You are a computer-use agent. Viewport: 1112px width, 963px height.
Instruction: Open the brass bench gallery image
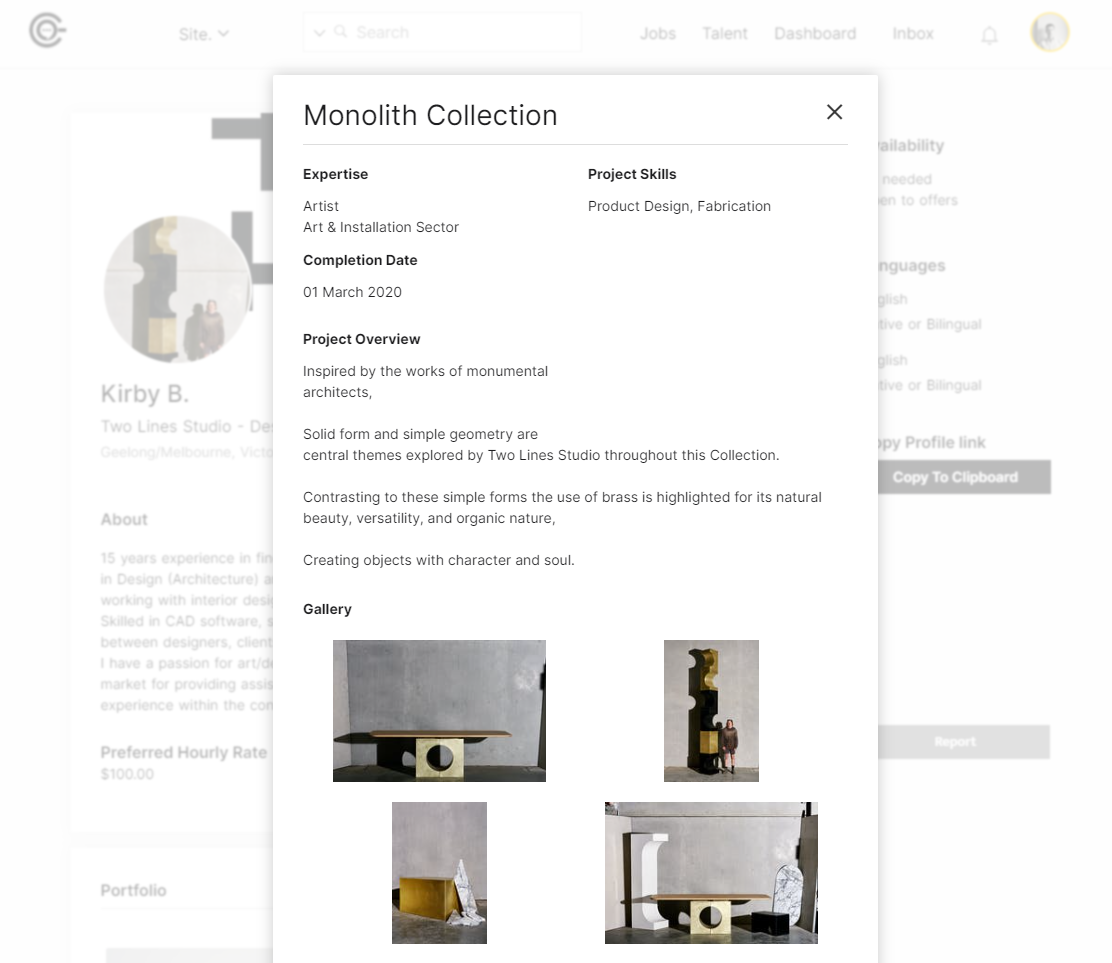pyautogui.click(x=439, y=711)
